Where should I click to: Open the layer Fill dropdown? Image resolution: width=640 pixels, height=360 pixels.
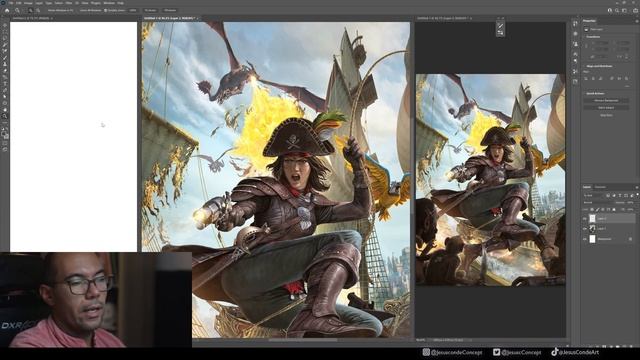[630, 209]
